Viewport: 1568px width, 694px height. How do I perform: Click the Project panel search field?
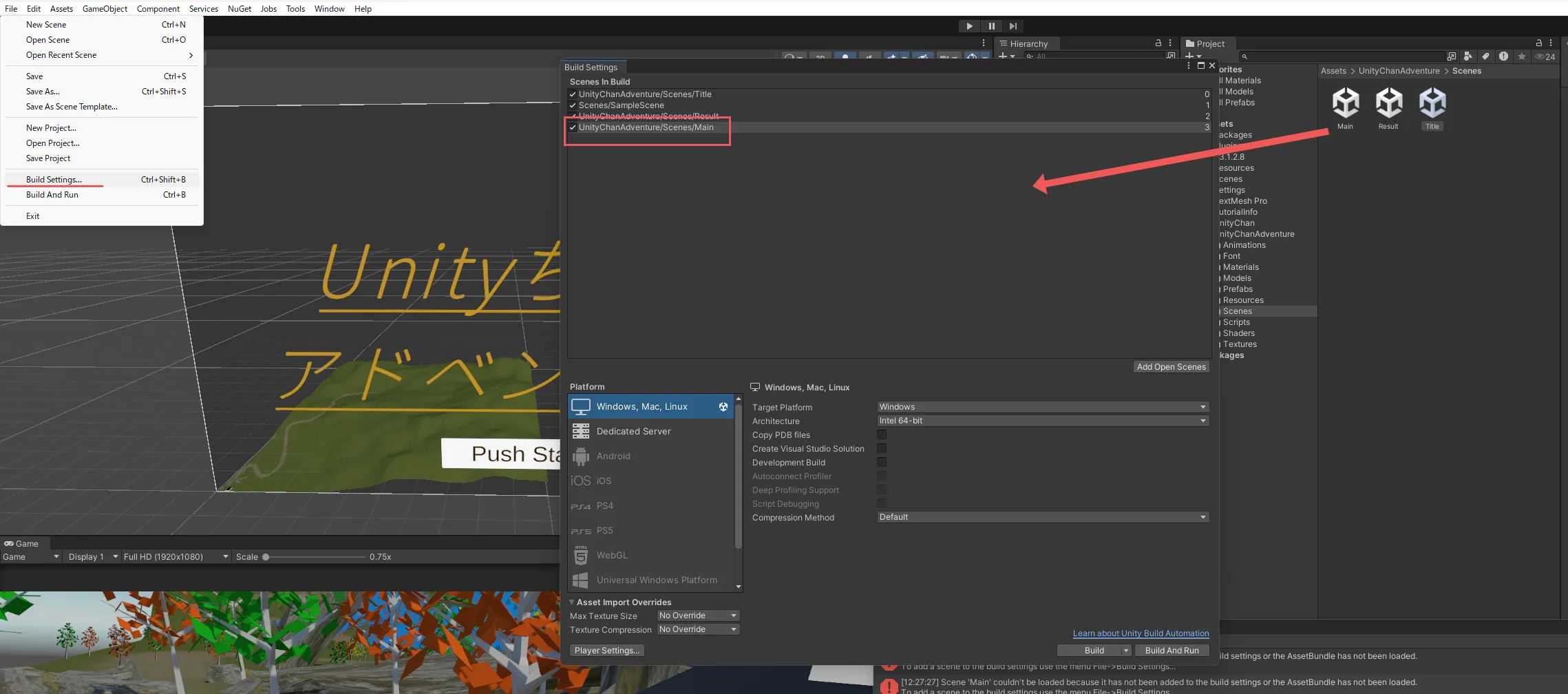pos(1342,56)
